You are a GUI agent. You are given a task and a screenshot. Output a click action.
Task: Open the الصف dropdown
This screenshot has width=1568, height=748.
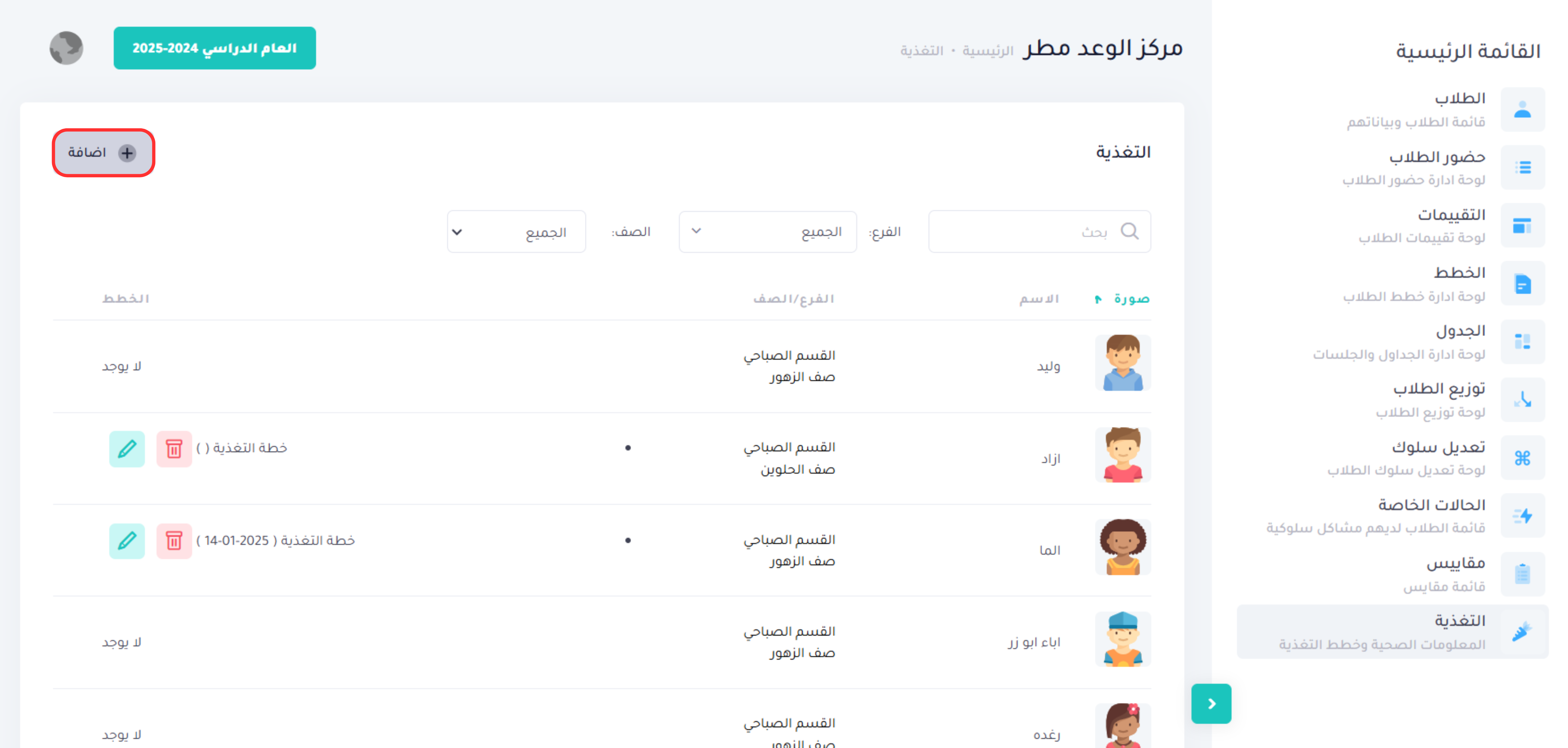point(516,231)
